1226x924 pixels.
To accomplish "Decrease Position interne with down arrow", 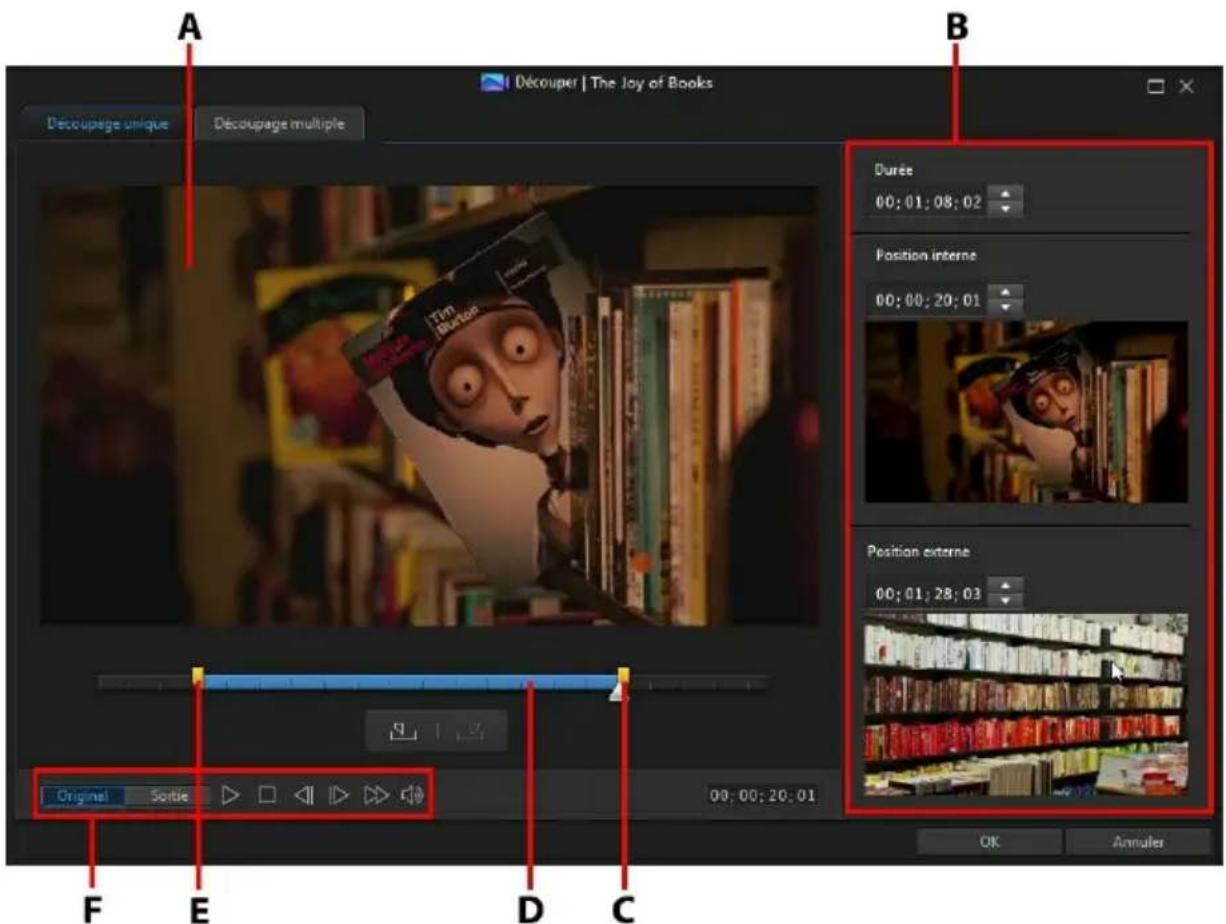I will click(1003, 306).
